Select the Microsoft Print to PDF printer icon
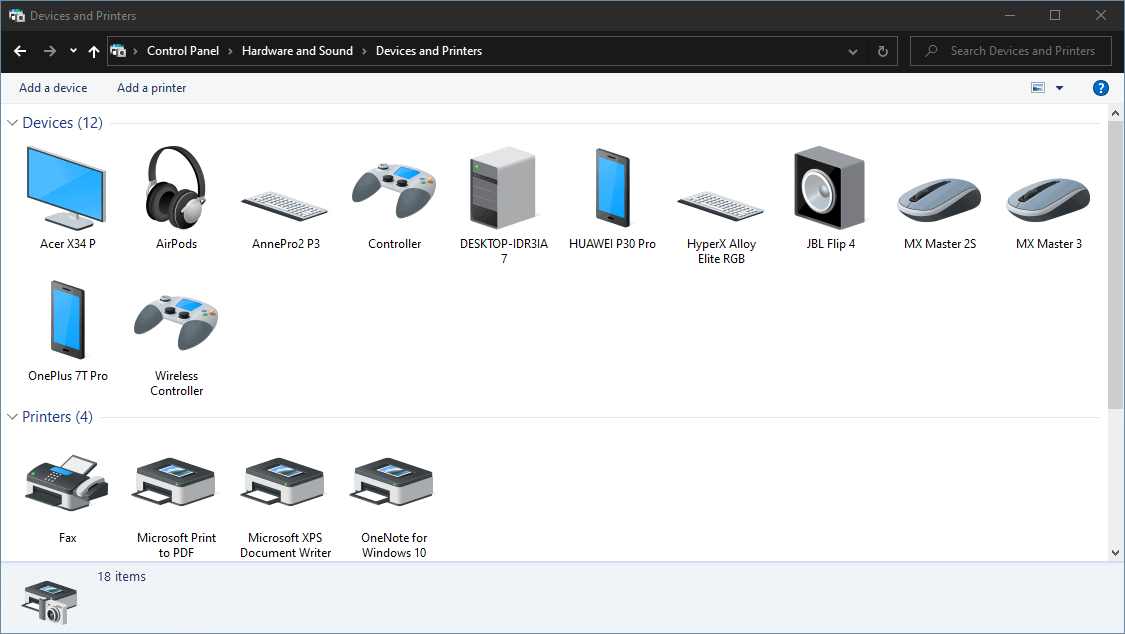Screen dimensions: 1125x634 click(176, 482)
